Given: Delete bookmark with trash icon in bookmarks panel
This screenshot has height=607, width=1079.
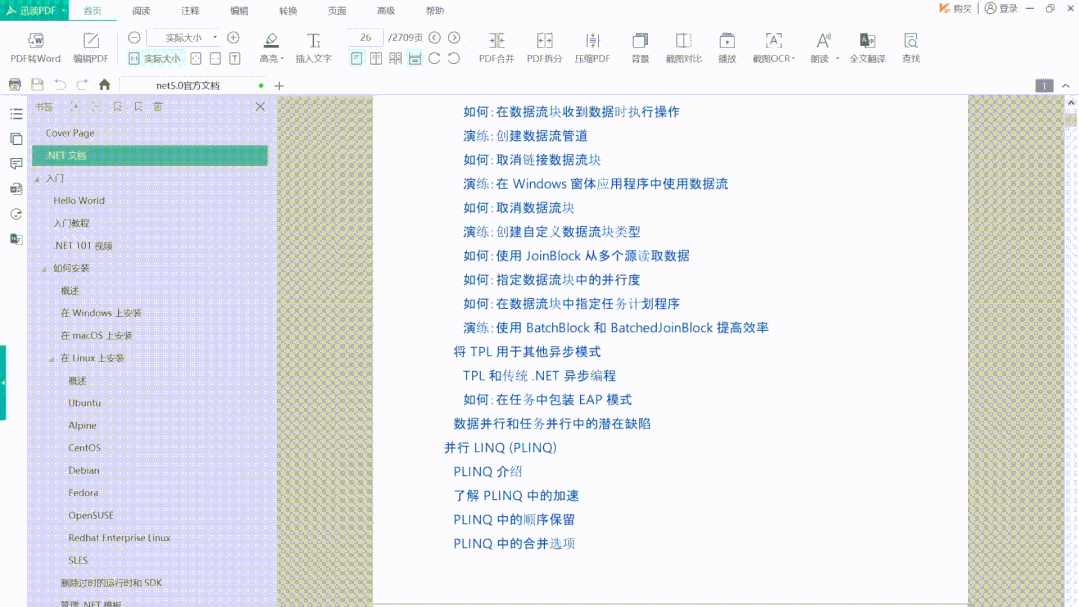Looking at the screenshot, I should pos(158,107).
